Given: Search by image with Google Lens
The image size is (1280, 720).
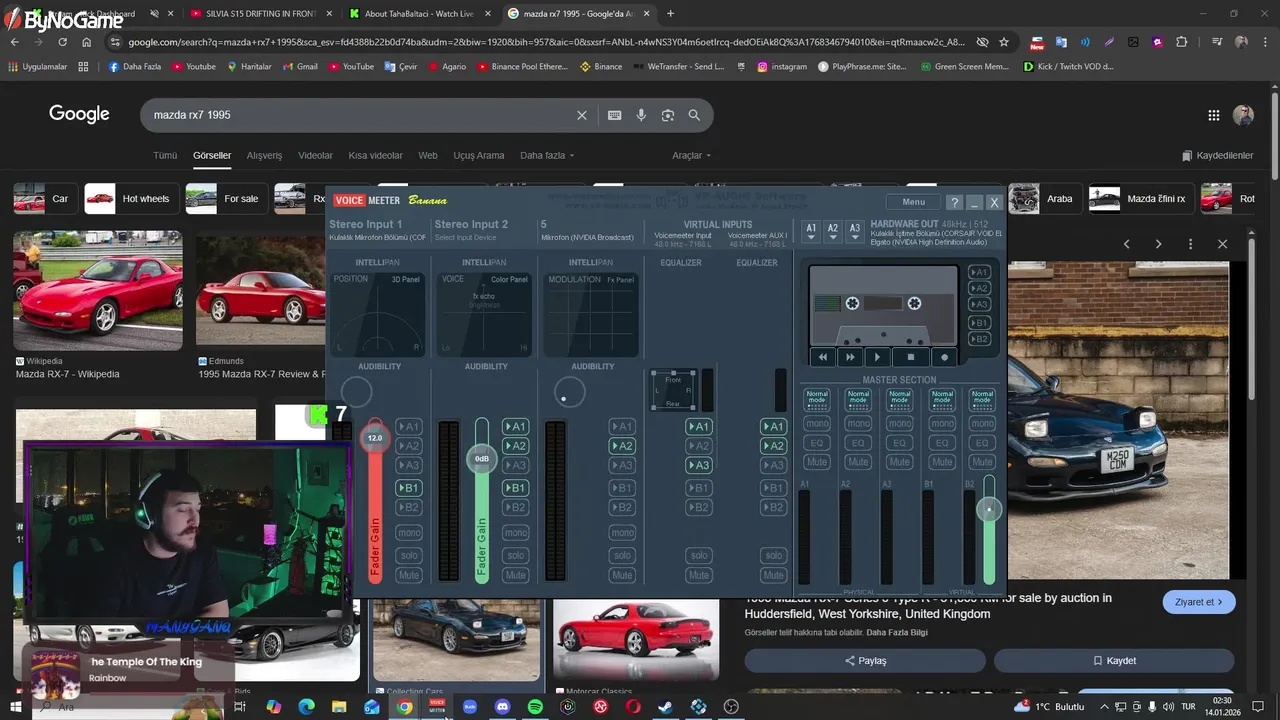Looking at the screenshot, I should click(x=668, y=115).
